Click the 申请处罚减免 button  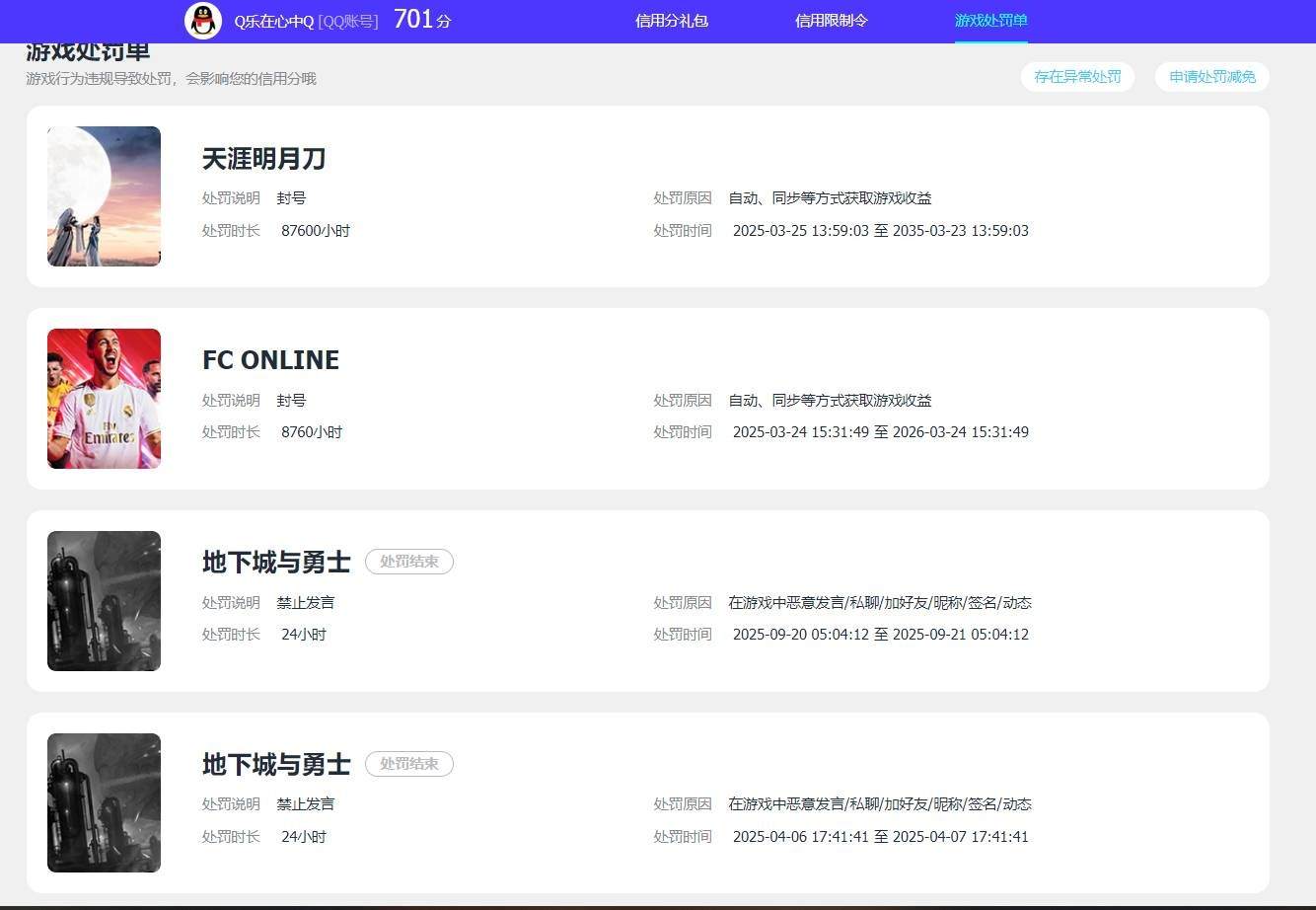(1212, 76)
